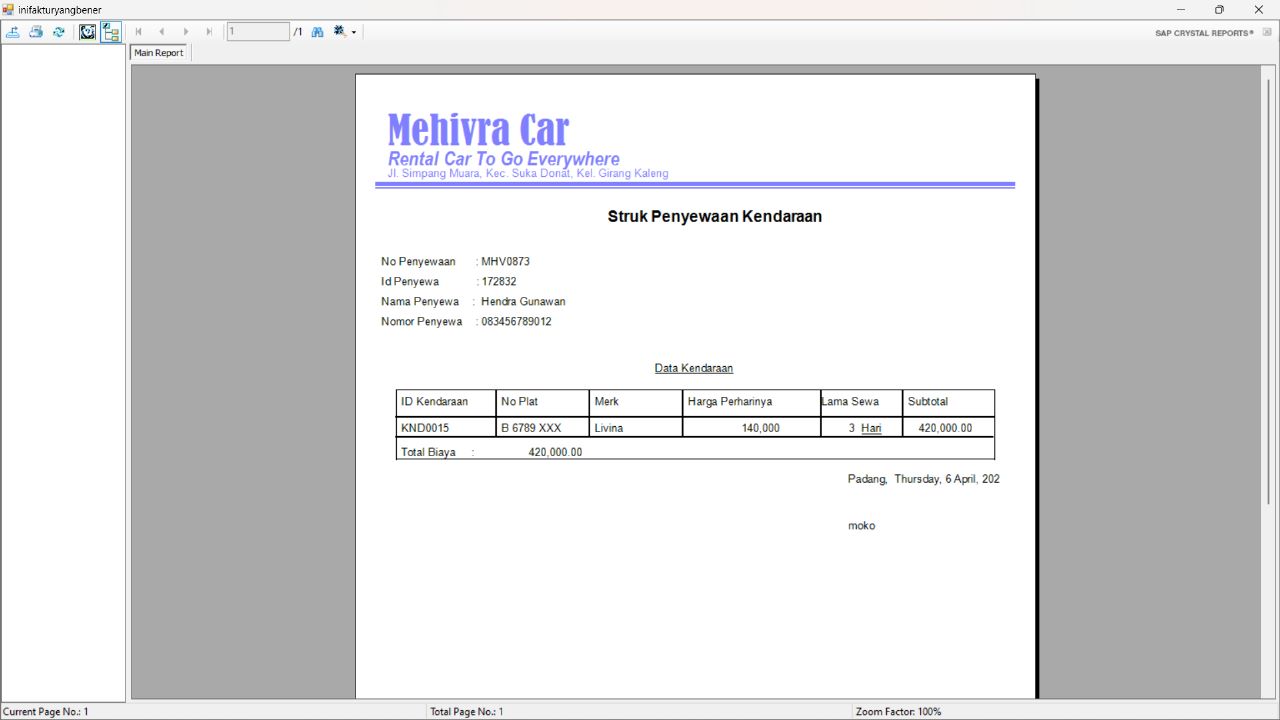
Task: Switch to the Main Report tab
Action: pyautogui.click(x=158, y=52)
